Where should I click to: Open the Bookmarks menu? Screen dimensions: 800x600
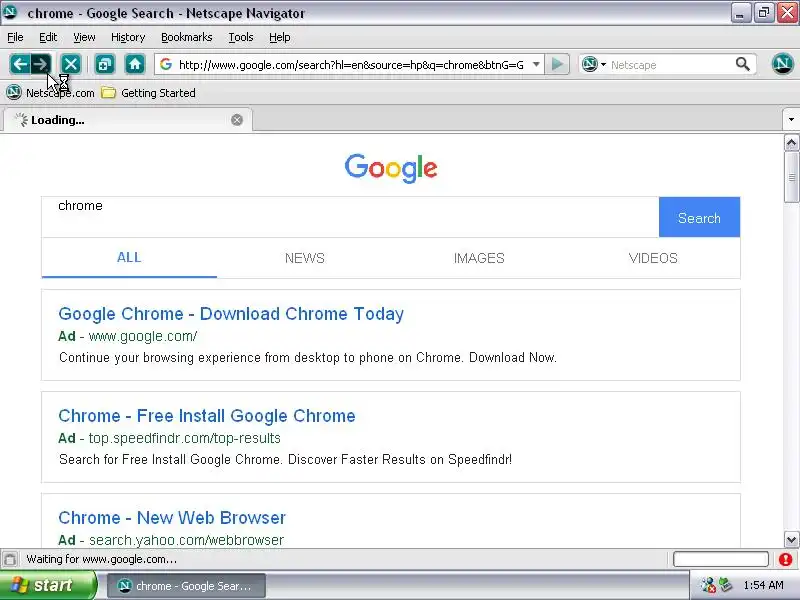coord(187,37)
